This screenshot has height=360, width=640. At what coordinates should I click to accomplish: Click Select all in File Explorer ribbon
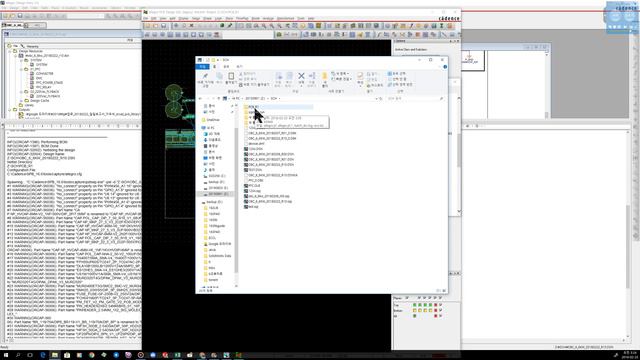pos(396,74)
